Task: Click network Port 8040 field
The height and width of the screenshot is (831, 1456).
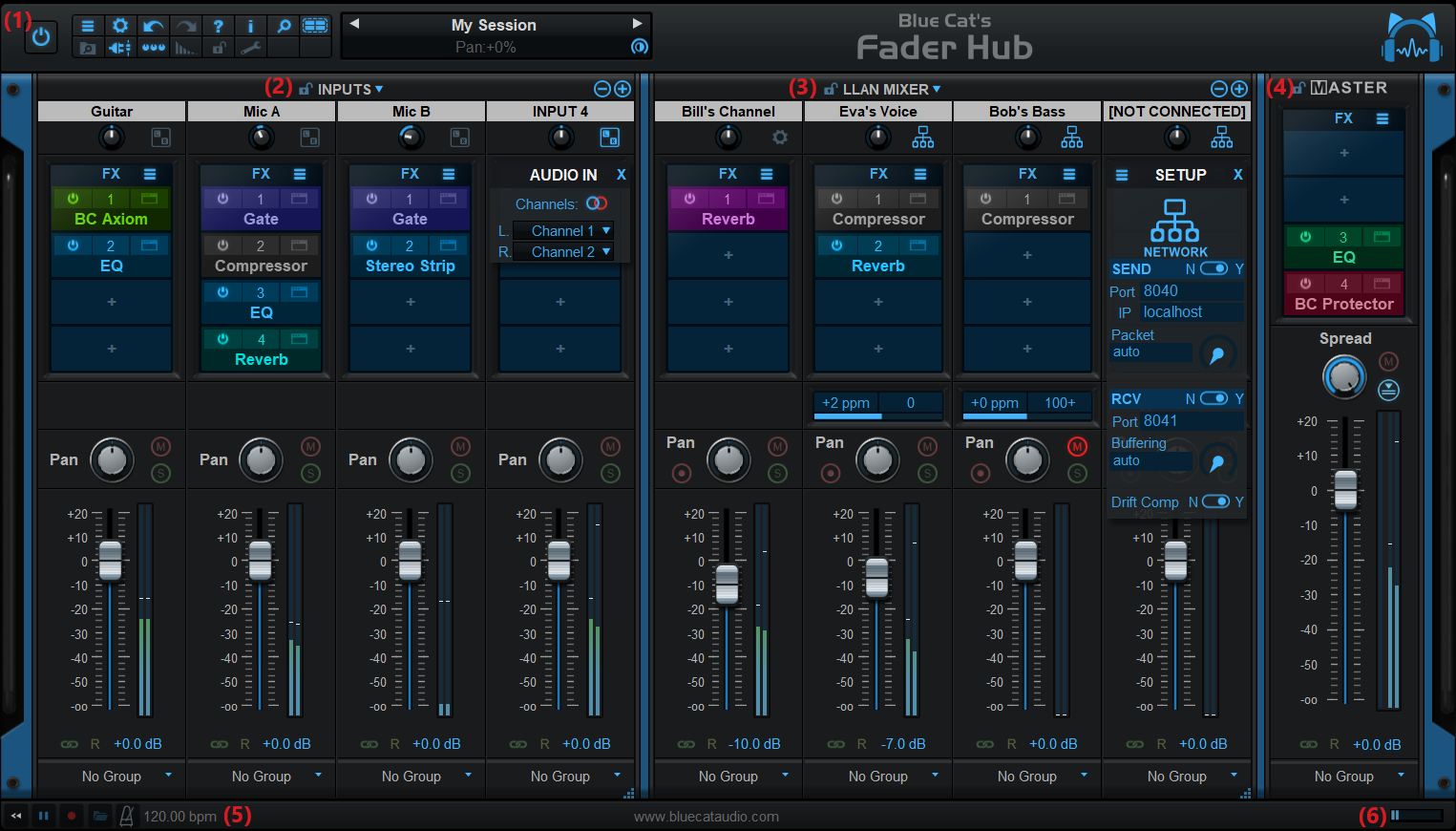Action: (1192, 291)
